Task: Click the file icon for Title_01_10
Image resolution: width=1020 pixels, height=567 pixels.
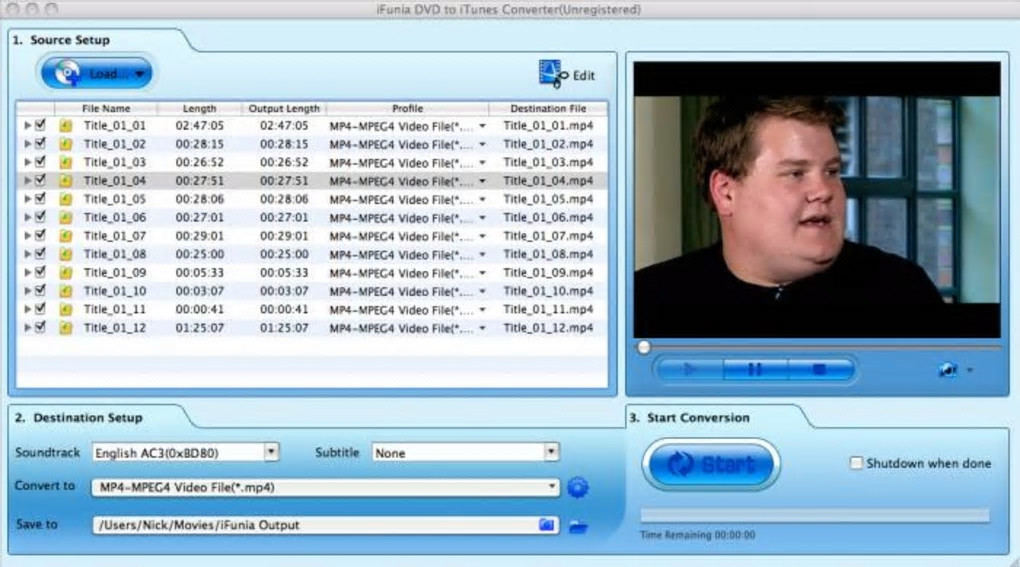Action: tap(66, 291)
